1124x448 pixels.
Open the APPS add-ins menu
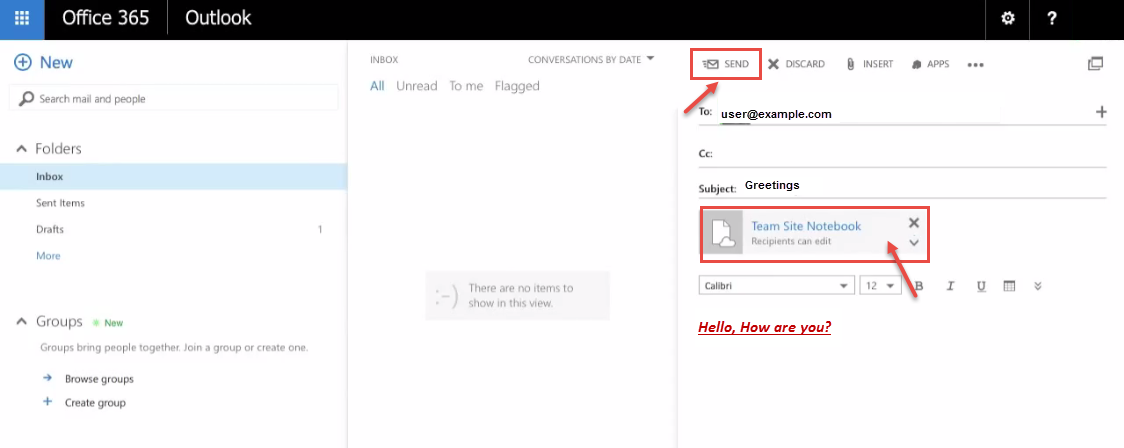(x=930, y=64)
